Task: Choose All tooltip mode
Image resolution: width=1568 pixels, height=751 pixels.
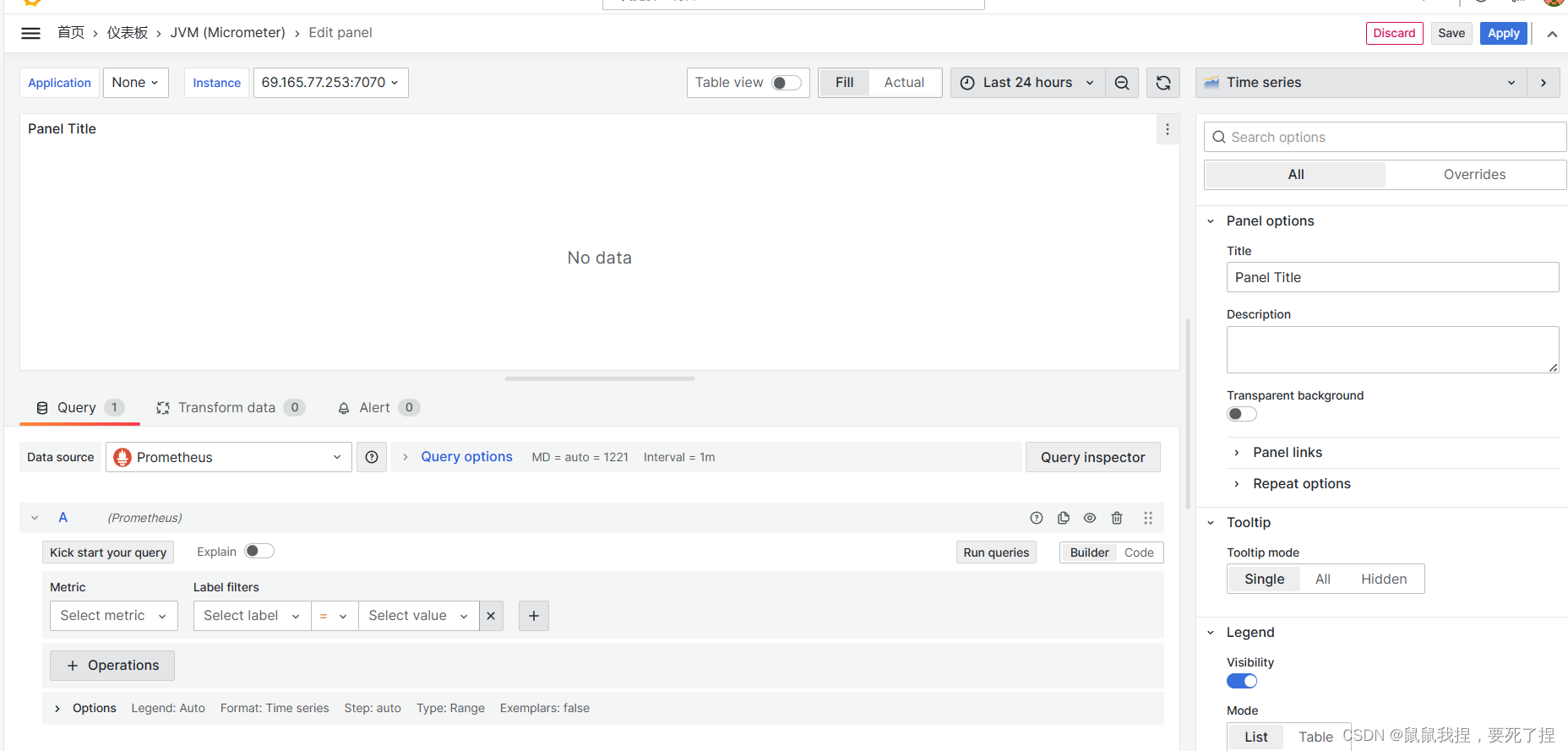Action: pos(1323,579)
